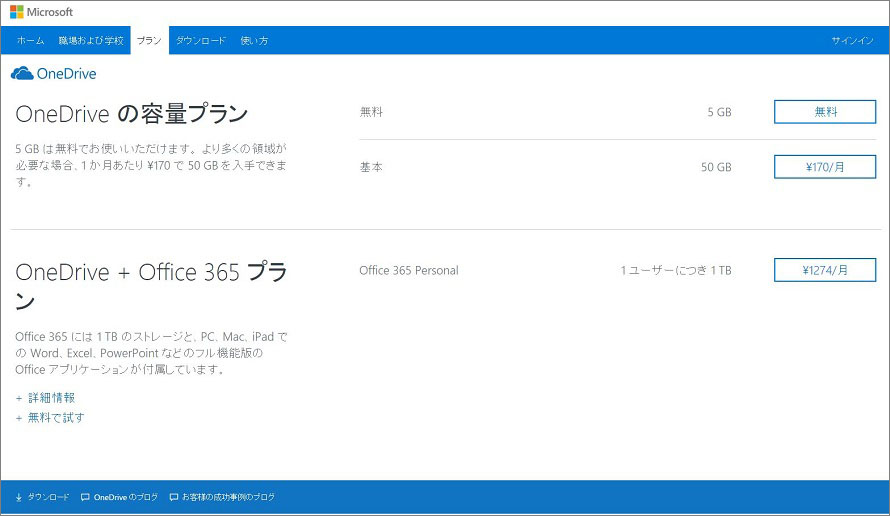Image resolution: width=890 pixels, height=516 pixels.
Task: Click the '50 GB' storage value
Action: coord(716,167)
